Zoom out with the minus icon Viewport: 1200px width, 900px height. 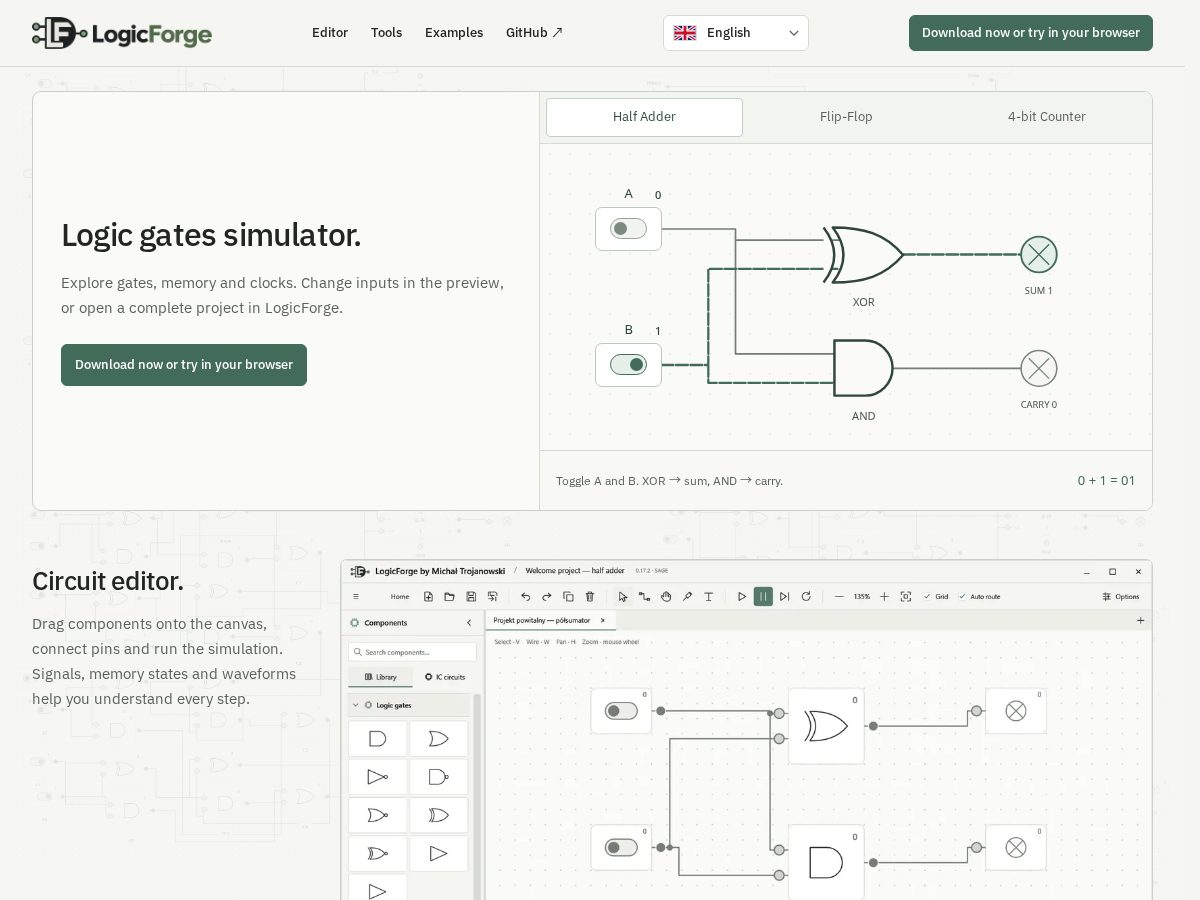coord(839,597)
